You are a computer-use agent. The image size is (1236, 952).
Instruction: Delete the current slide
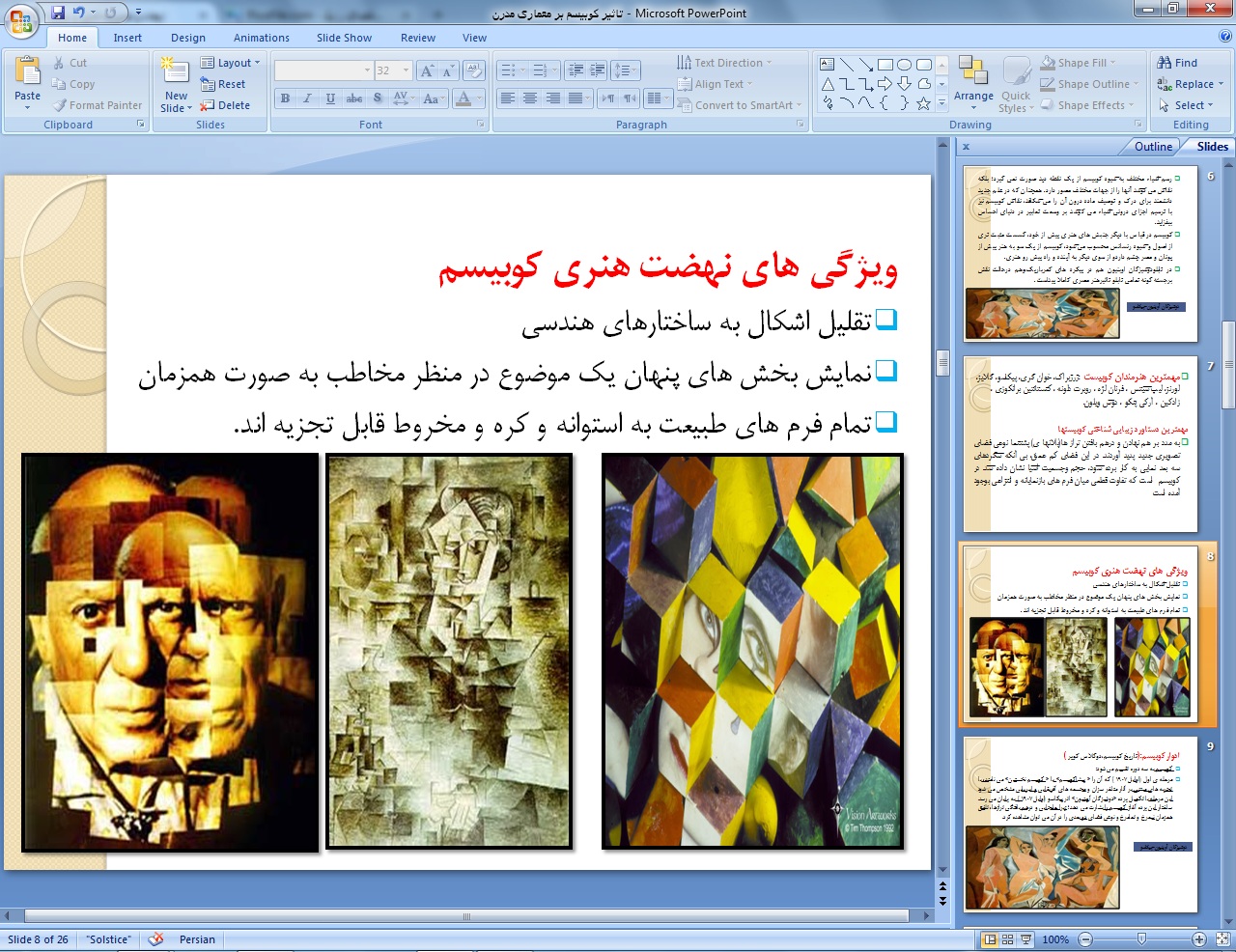point(225,105)
